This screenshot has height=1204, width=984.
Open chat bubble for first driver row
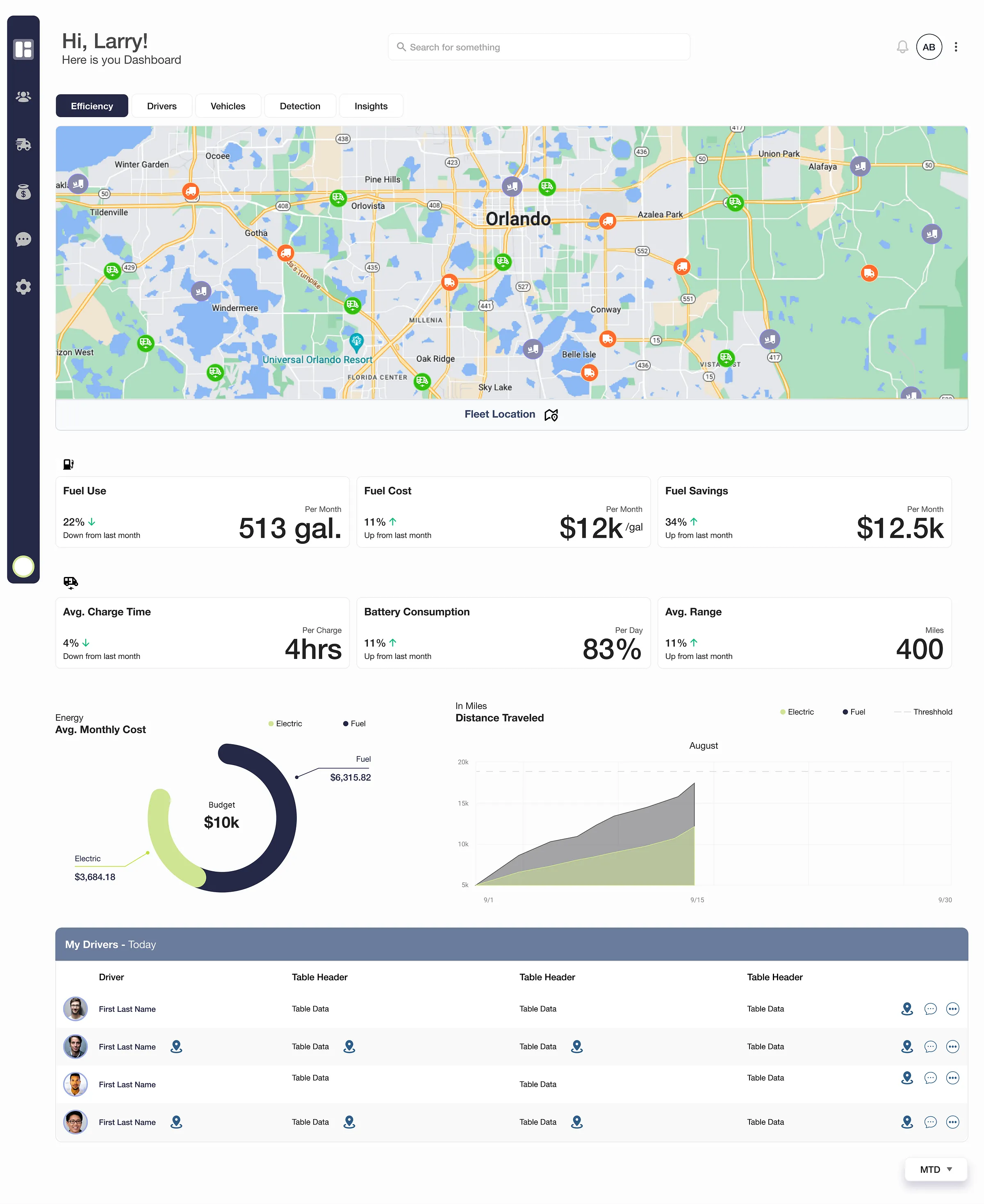coord(930,1009)
